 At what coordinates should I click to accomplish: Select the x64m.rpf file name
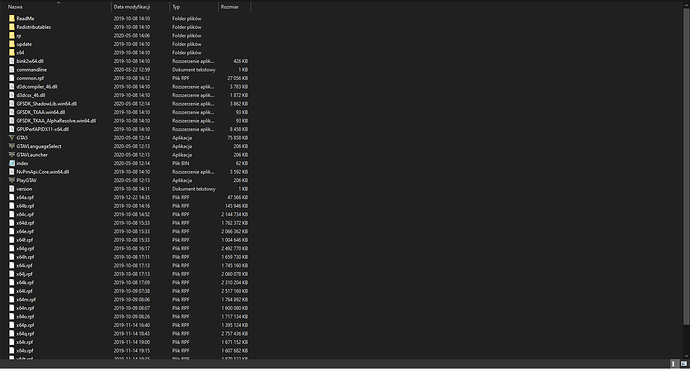(26, 299)
